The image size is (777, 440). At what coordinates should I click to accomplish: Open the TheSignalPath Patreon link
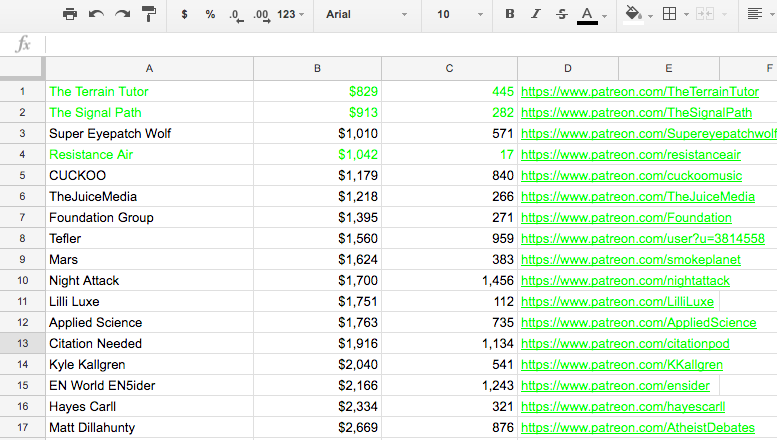click(636, 112)
